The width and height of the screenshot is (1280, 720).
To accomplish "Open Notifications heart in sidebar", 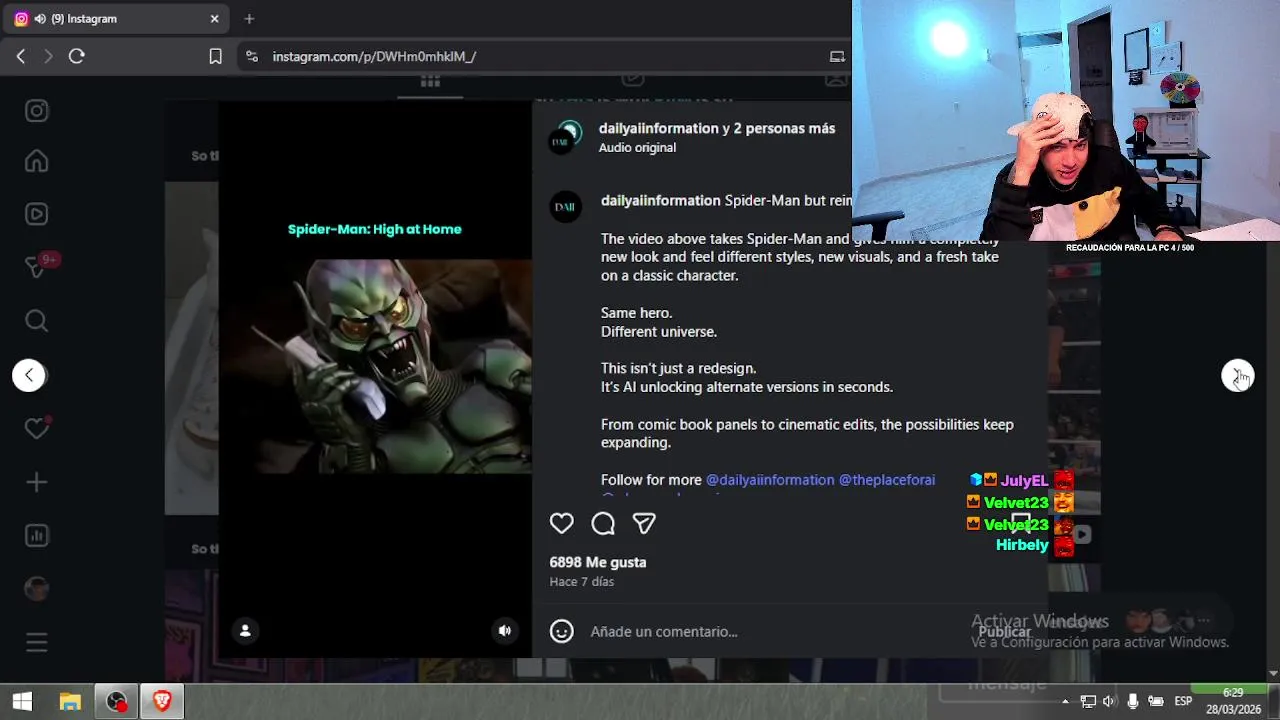I will [x=37, y=428].
